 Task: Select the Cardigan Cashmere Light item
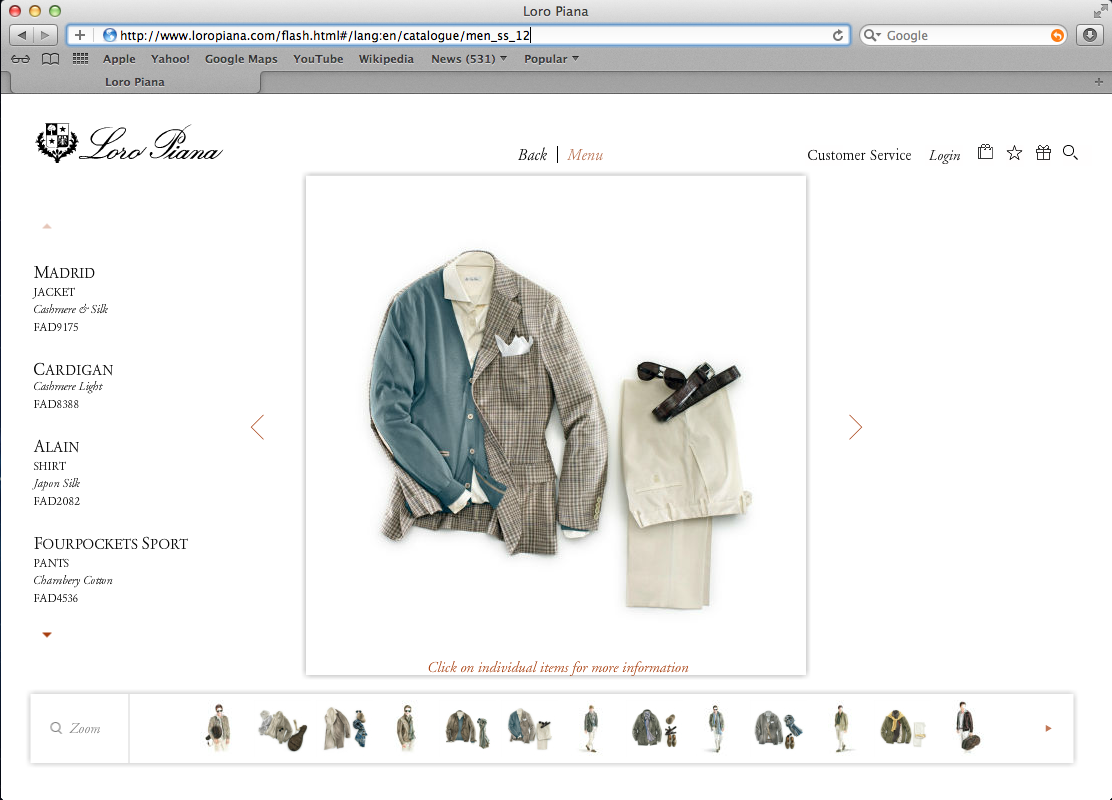coord(73,386)
